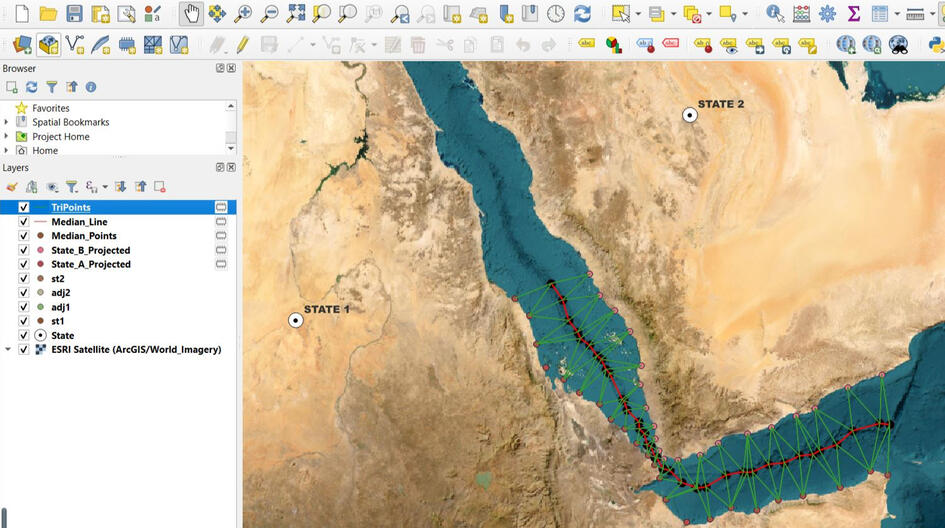Open the Processing Toolbox gear icon
This screenshot has height=528, width=945.
pos(827,14)
